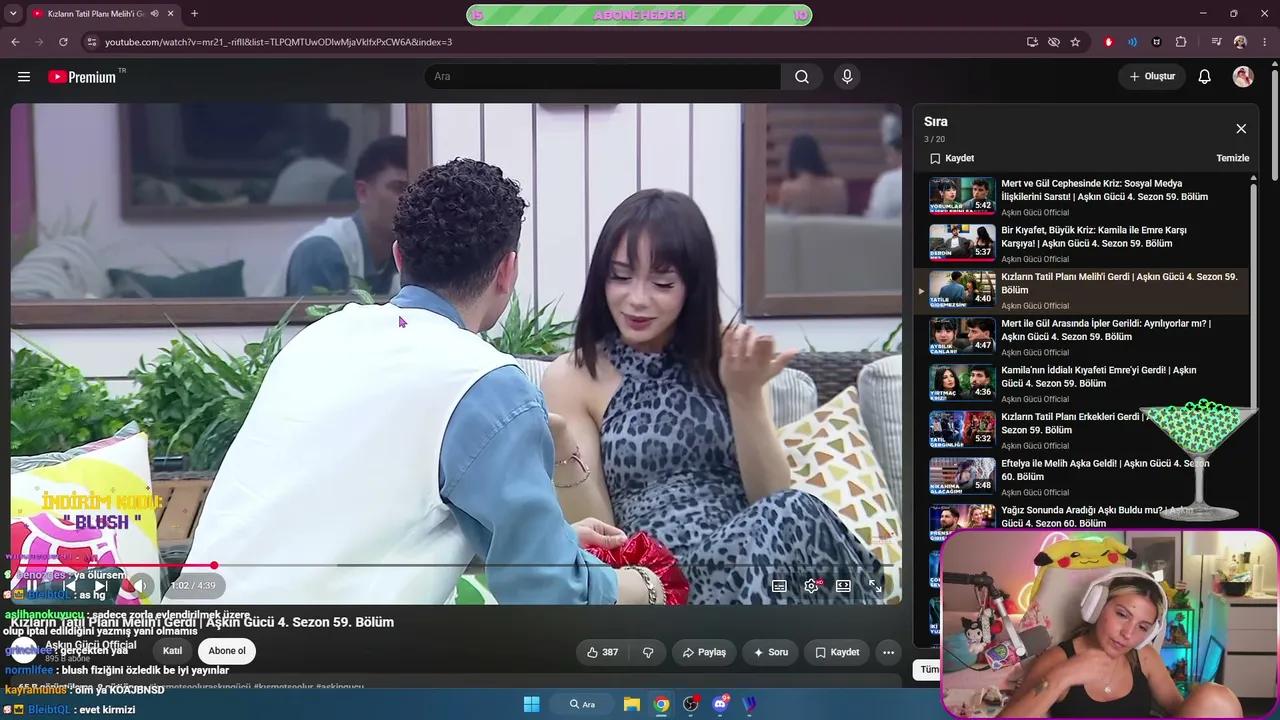This screenshot has width=1280, height=720.
Task: Switch to Chrome in the taskbar
Action: (661, 704)
